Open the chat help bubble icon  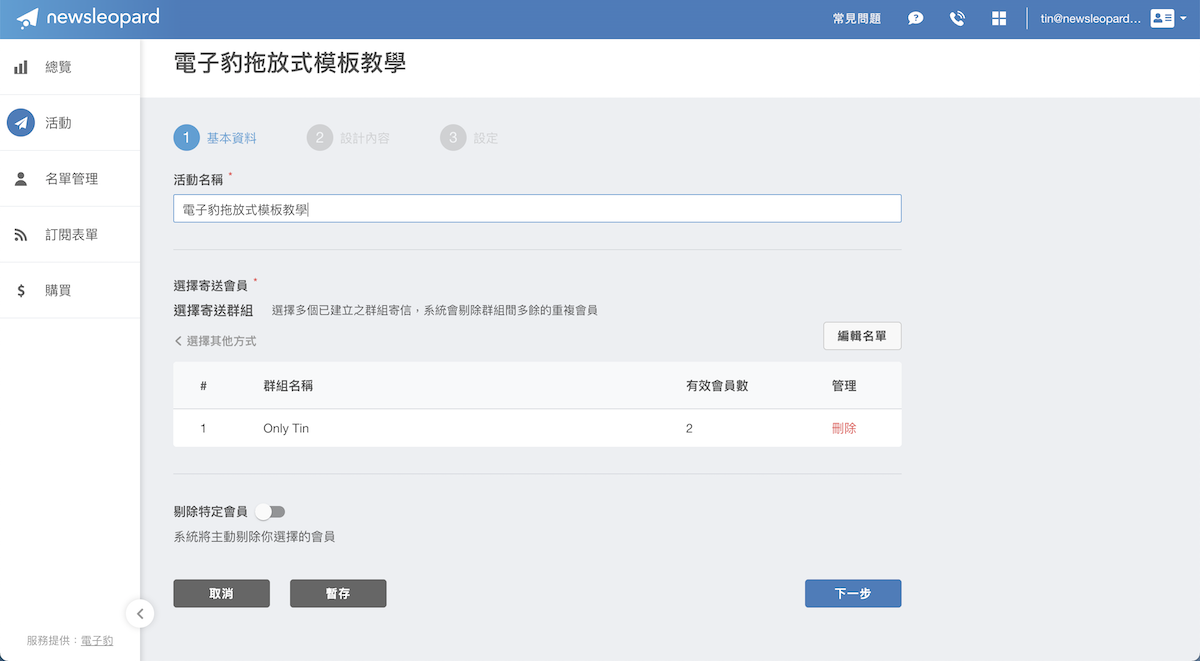pyautogui.click(x=915, y=19)
